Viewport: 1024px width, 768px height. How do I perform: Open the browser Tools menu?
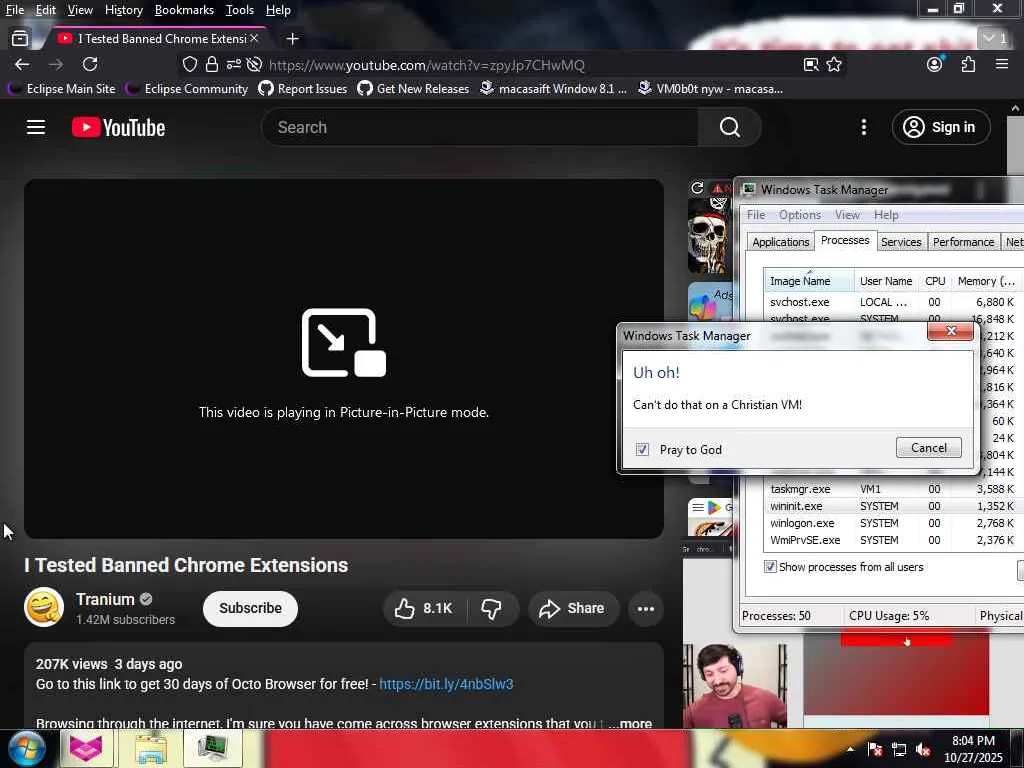240,10
